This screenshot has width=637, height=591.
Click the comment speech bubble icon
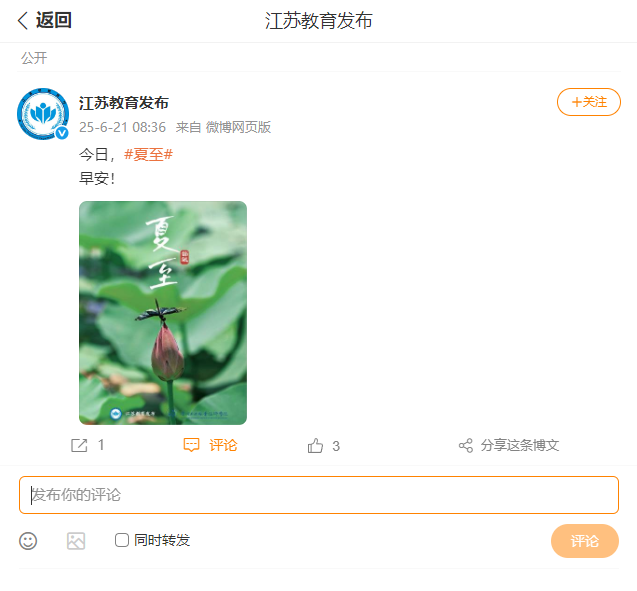point(192,445)
